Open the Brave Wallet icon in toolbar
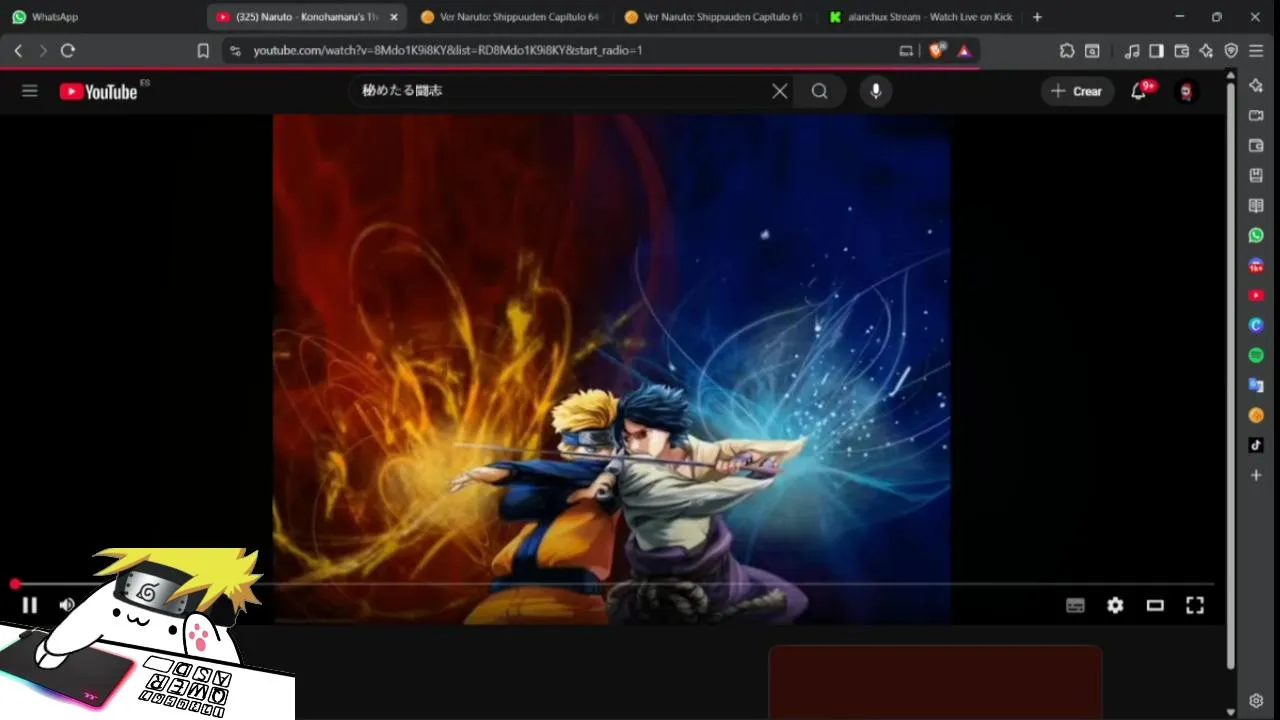This screenshot has width=1280, height=720. pyautogui.click(x=1181, y=50)
